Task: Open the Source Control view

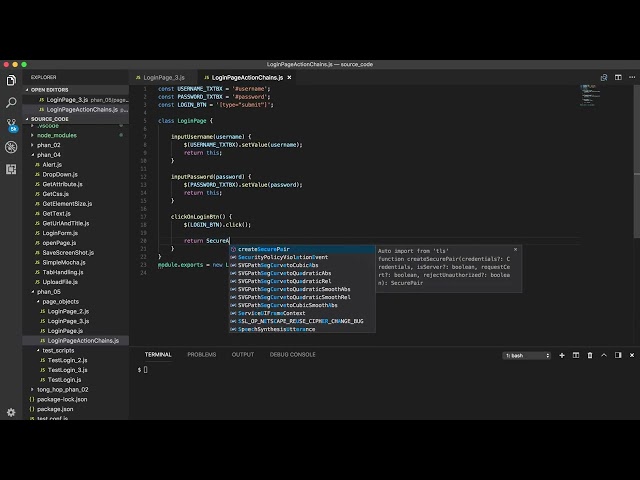Action: point(11,124)
